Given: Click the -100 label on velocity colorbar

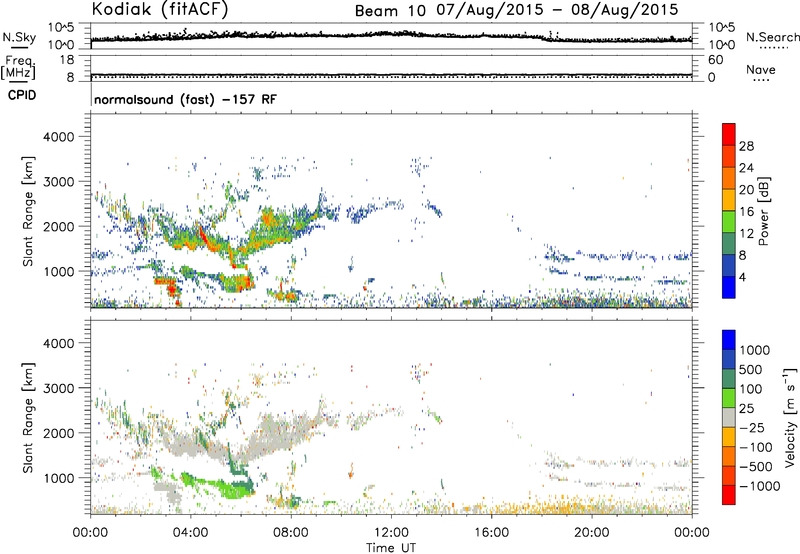Looking at the screenshot, I should (x=755, y=447).
